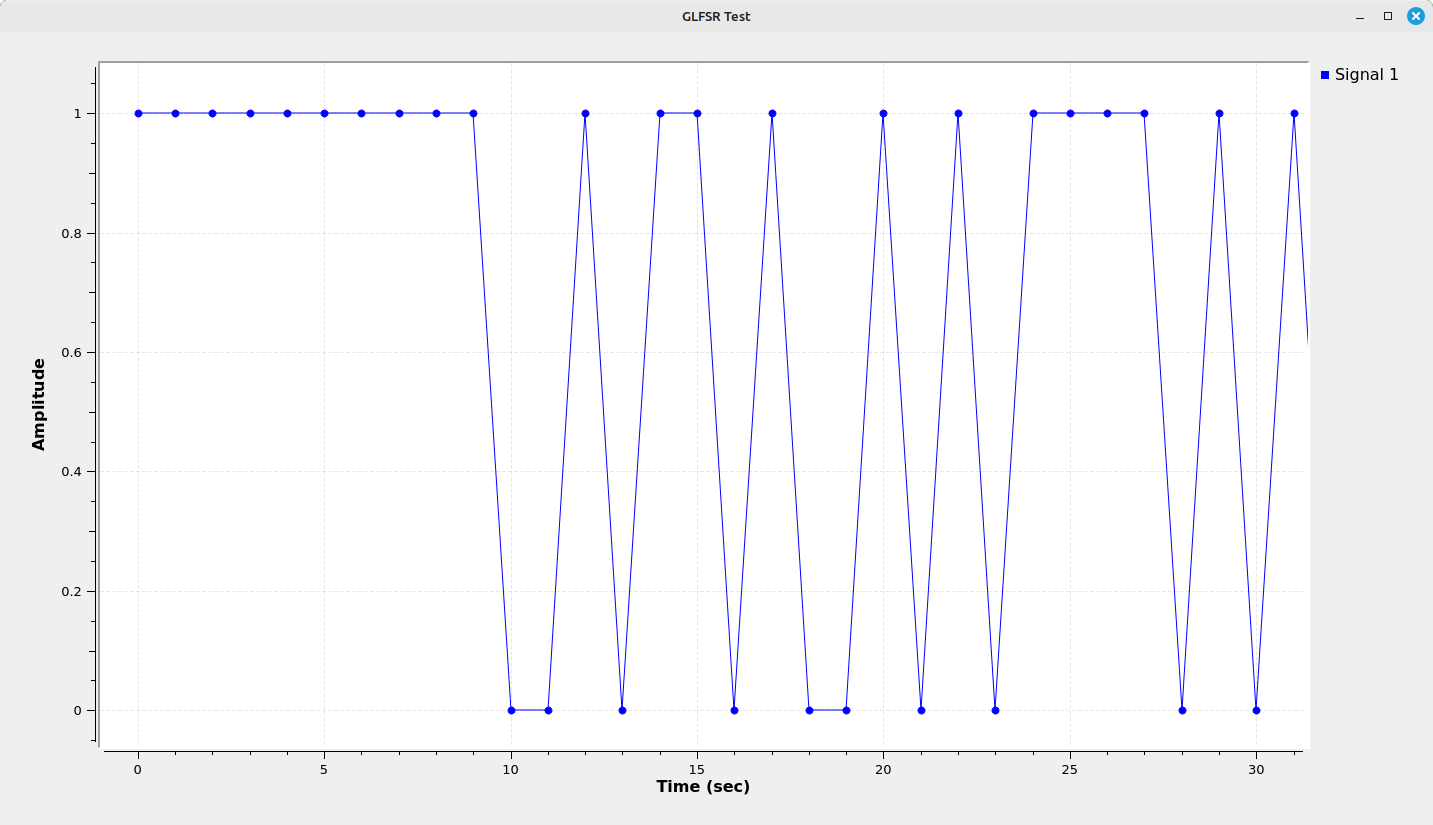1433x825 pixels.
Task: Minimize the GLFSR Test window
Action: tap(1359, 16)
